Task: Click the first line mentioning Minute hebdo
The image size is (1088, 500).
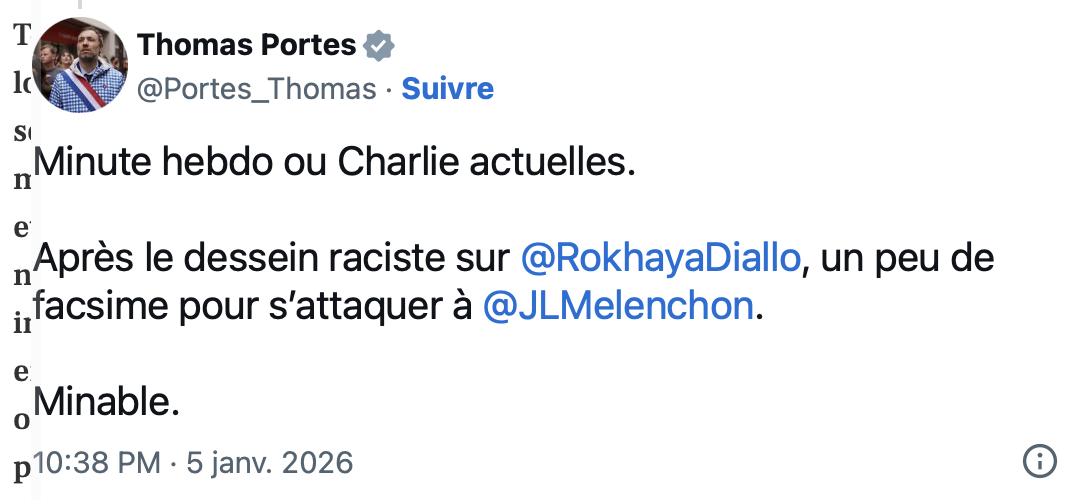Action: click(335, 162)
